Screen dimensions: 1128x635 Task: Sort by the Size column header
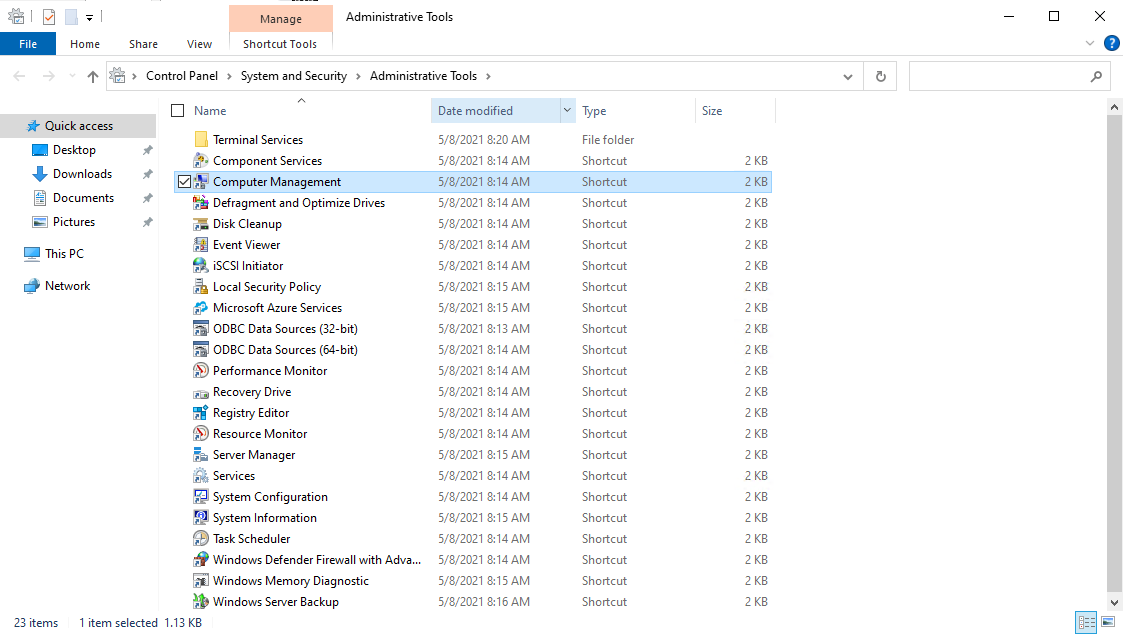(712, 111)
